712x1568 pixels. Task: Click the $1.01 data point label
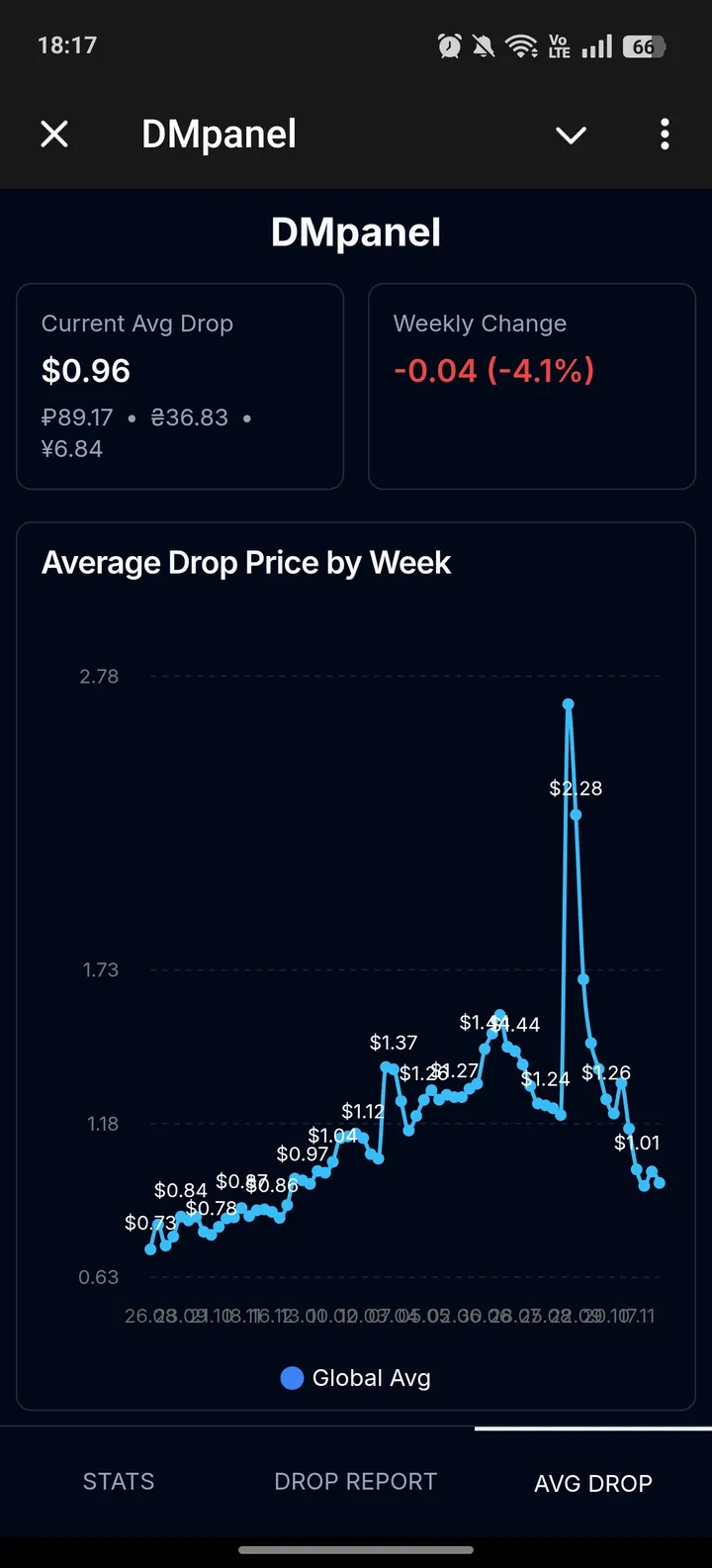pyautogui.click(x=637, y=1143)
